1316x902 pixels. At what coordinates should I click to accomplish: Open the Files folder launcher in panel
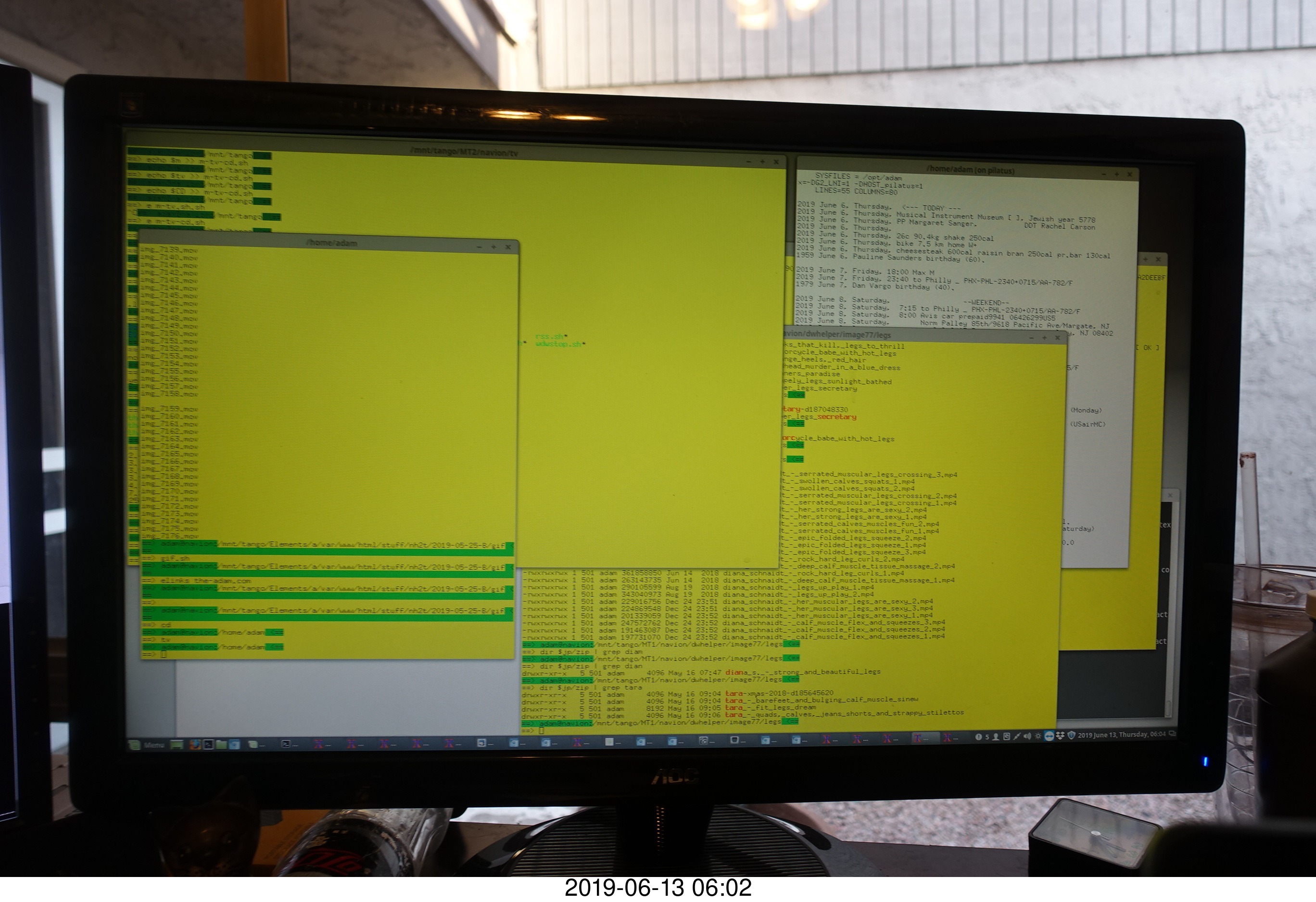pos(221,745)
